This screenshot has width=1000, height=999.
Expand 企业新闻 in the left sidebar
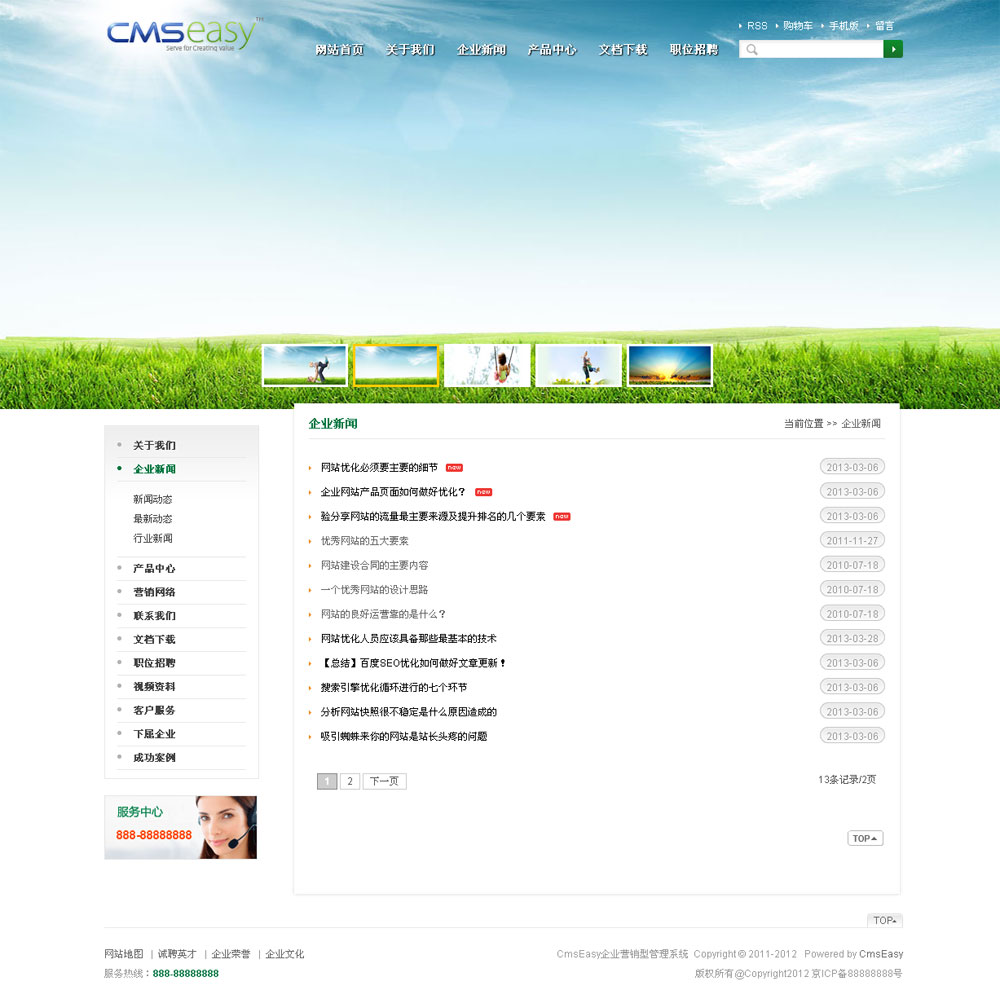[154, 469]
